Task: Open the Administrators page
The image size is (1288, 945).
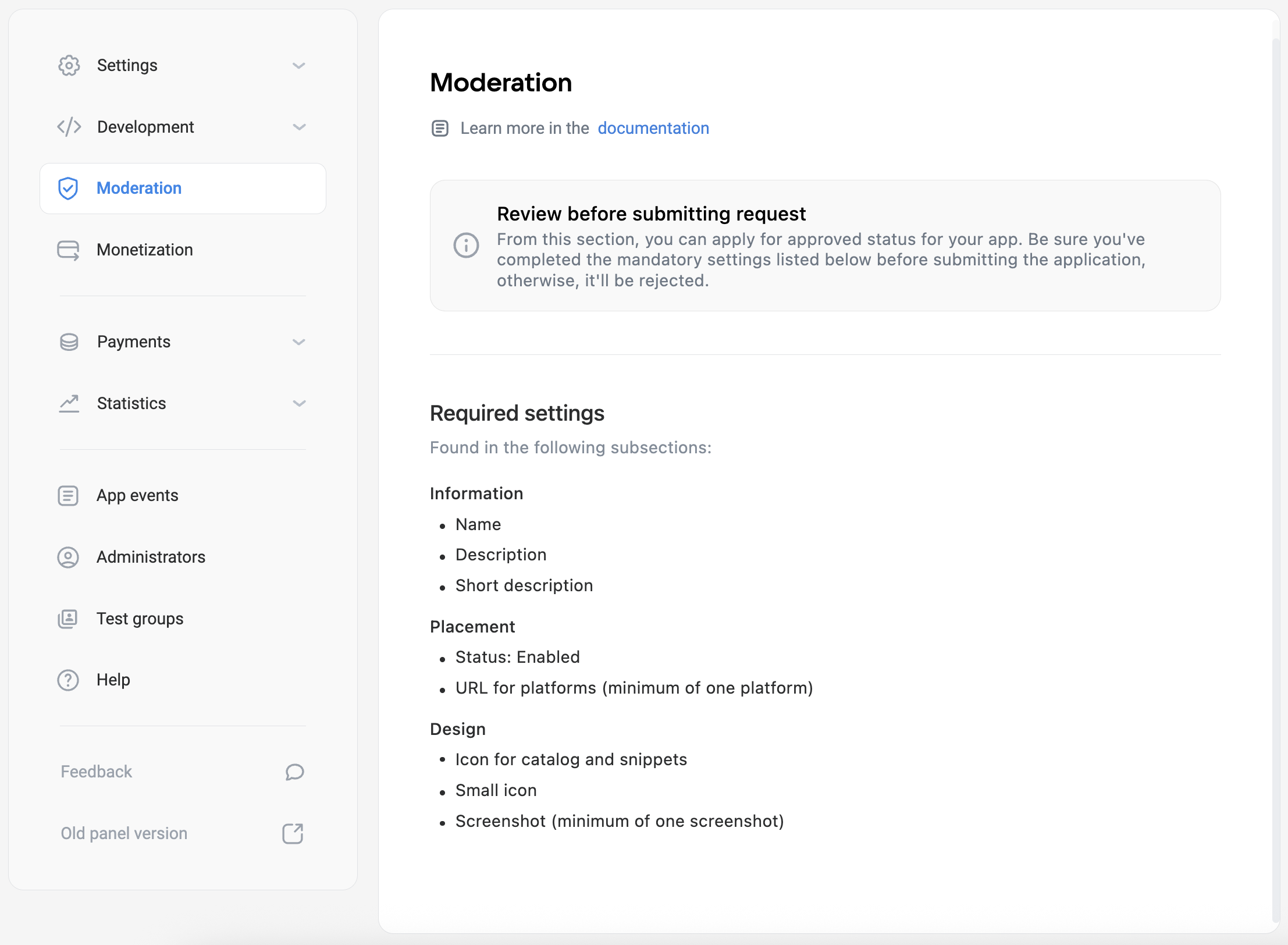Action: click(183, 557)
